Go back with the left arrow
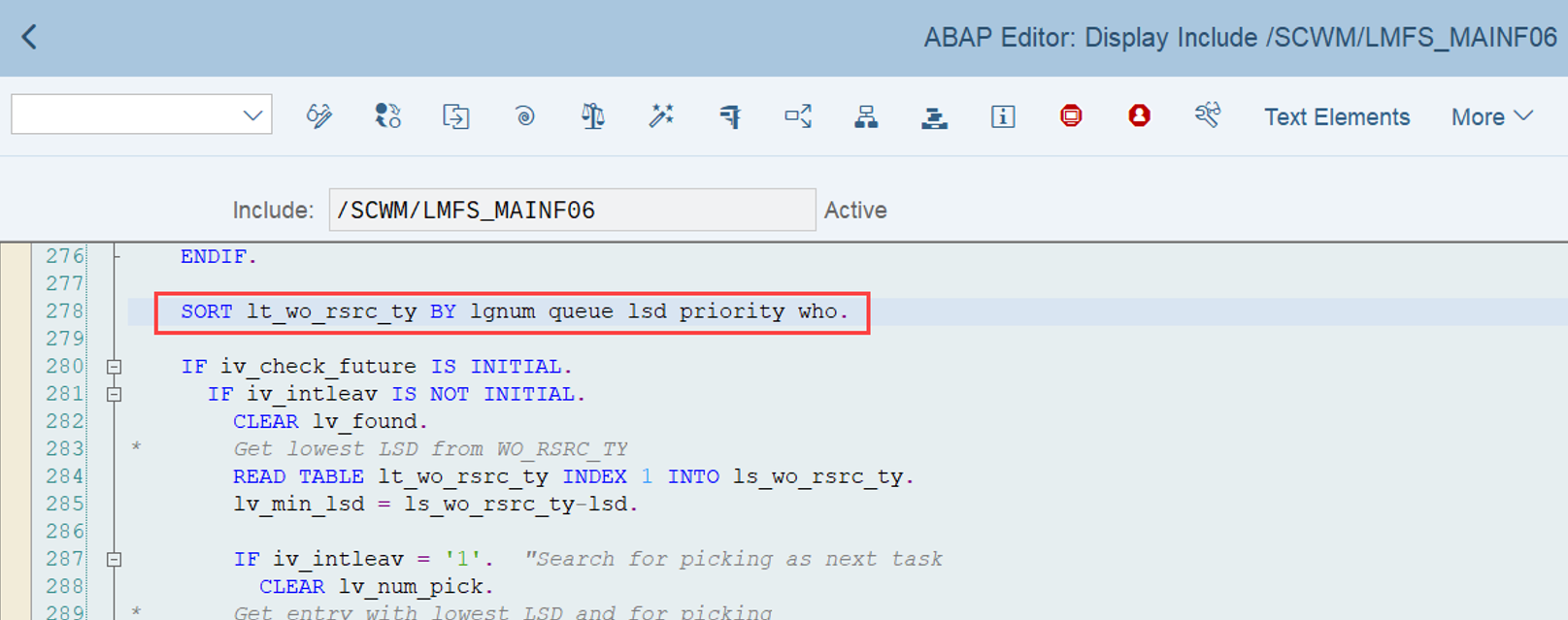1568x620 pixels. click(29, 38)
